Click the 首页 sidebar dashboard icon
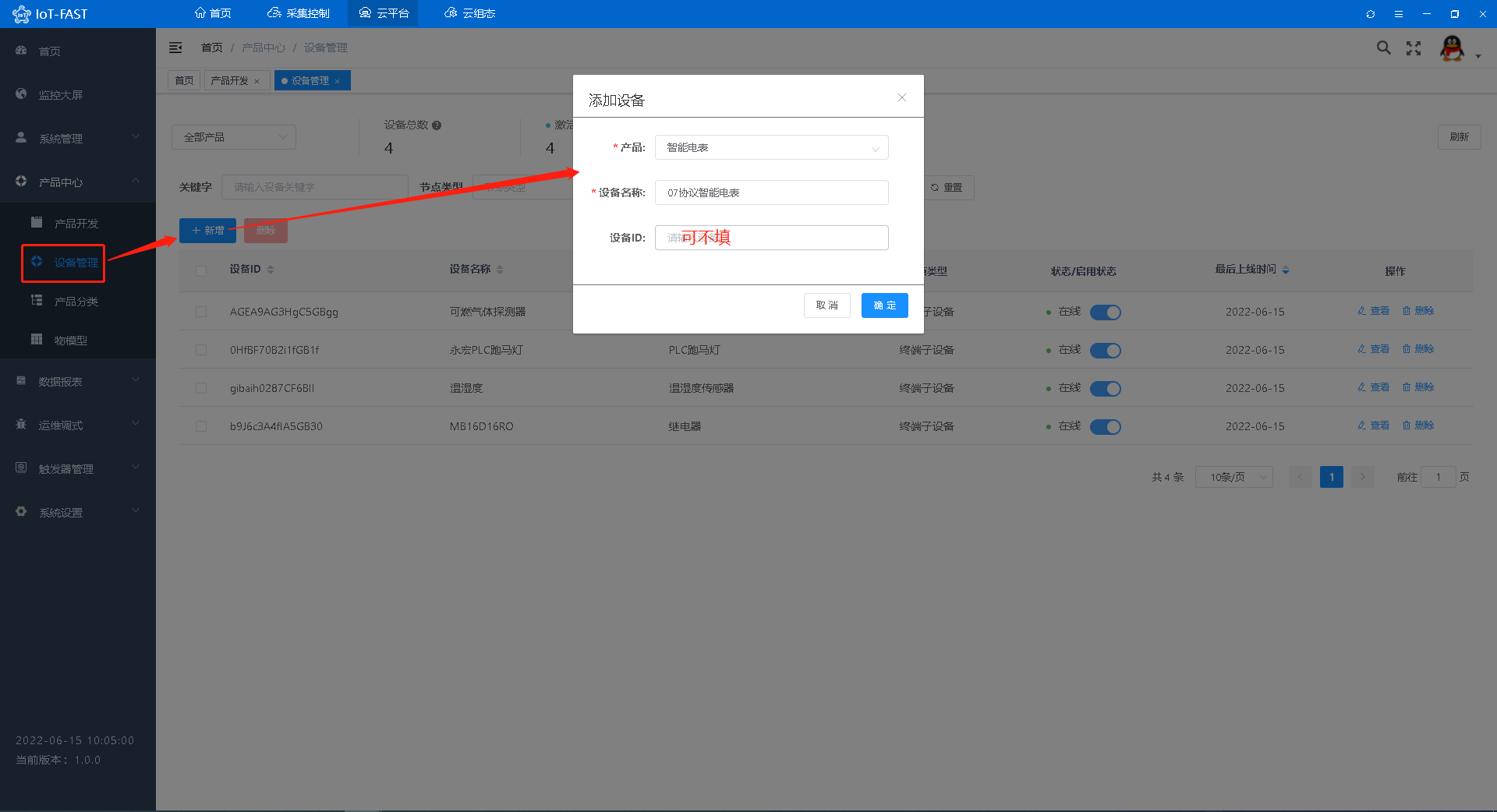Image resolution: width=1497 pixels, height=812 pixels. click(21, 51)
